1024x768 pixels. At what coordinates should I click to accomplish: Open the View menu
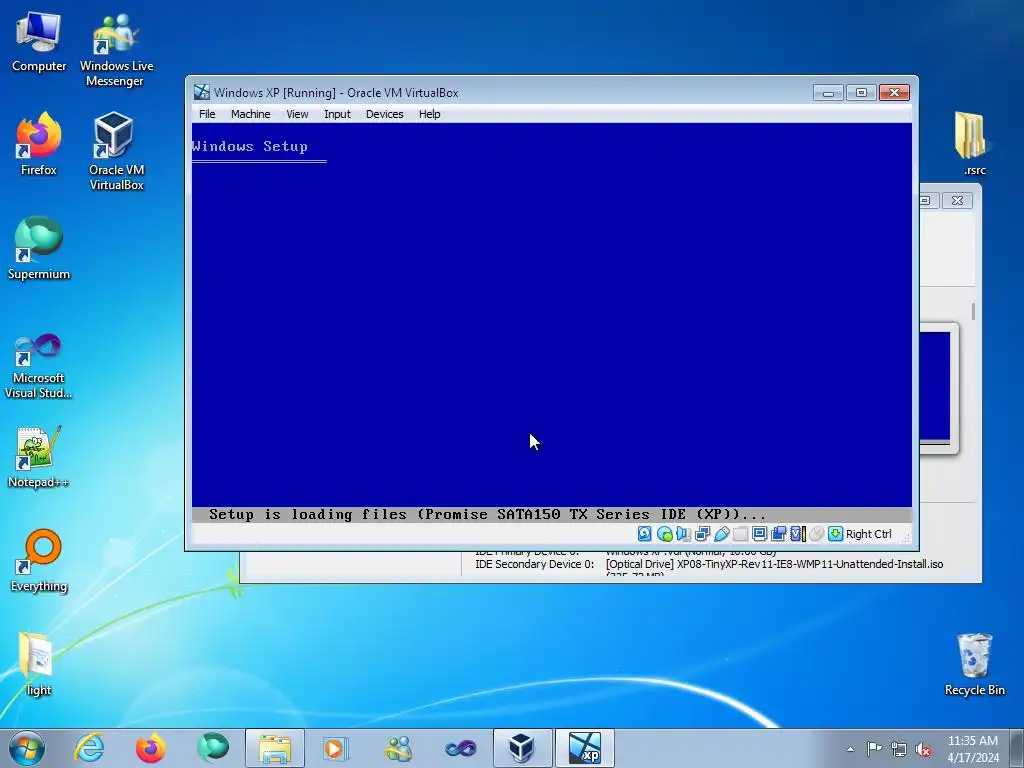point(297,114)
